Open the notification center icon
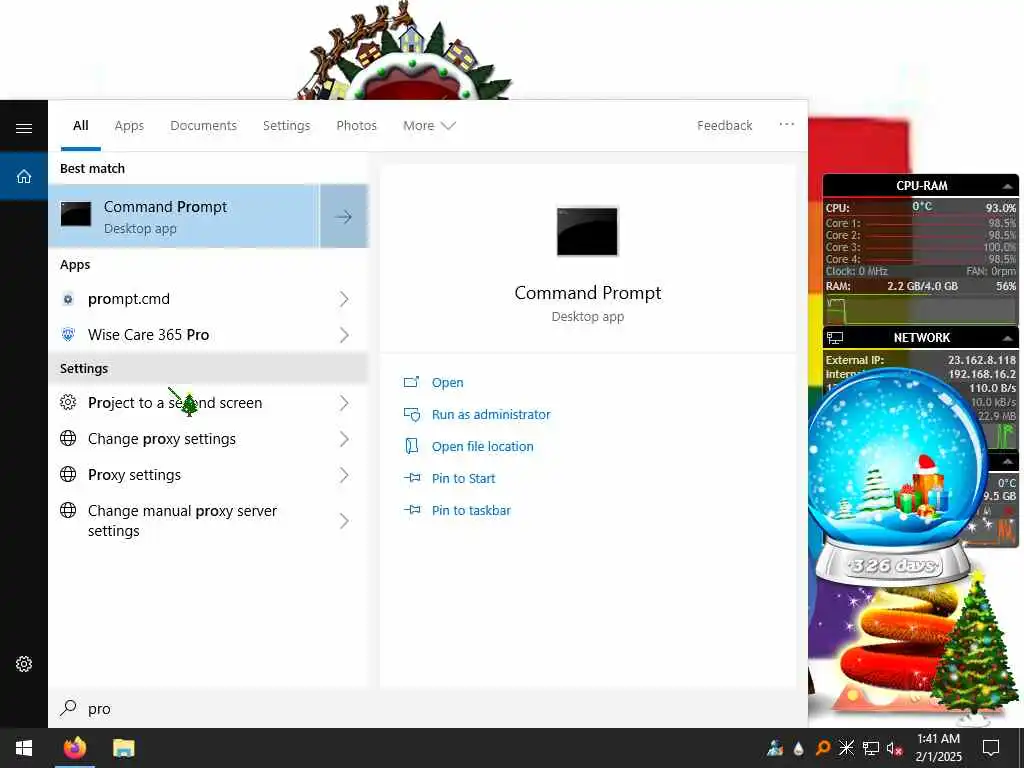 click(x=991, y=748)
